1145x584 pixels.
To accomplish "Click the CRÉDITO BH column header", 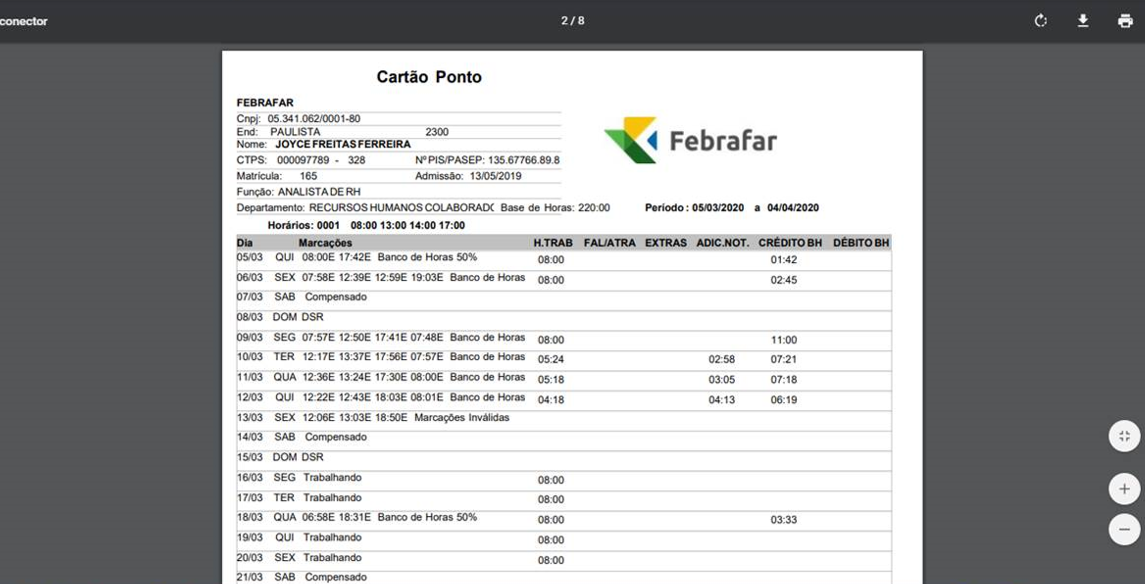I will click(x=790, y=243).
